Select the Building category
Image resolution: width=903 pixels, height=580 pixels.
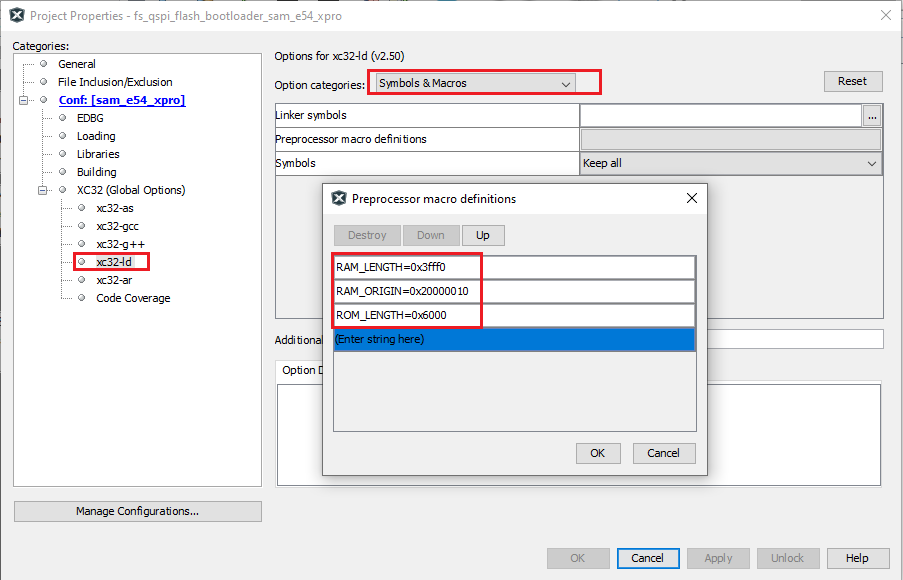(96, 171)
